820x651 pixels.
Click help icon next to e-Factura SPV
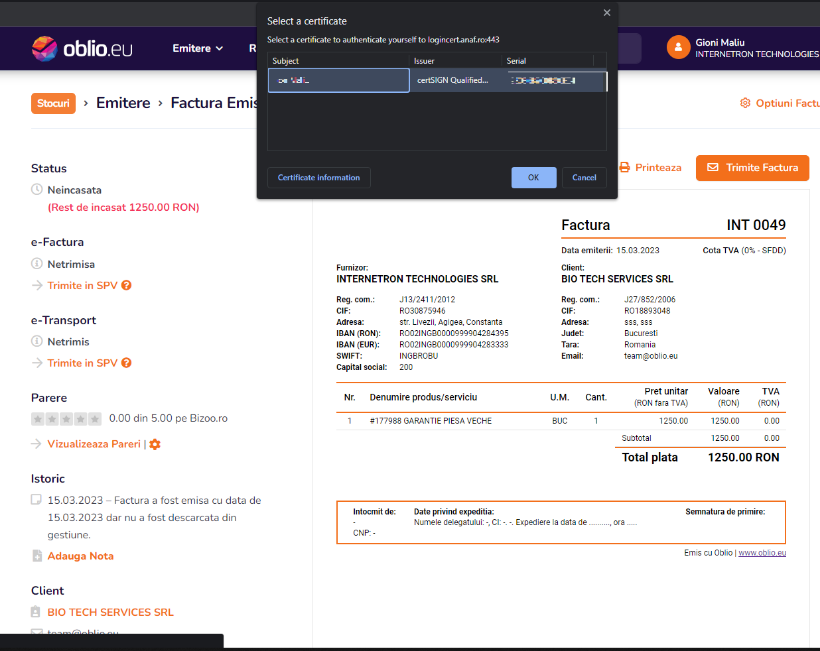click(126, 285)
